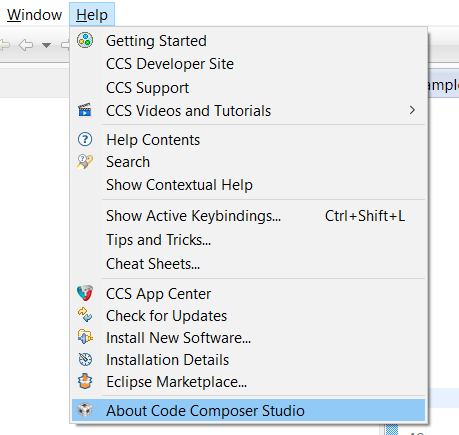Image resolution: width=459 pixels, height=435 pixels.
Task: Expand CCS Videos and Tutorials submenu arrow
Action: point(412,110)
